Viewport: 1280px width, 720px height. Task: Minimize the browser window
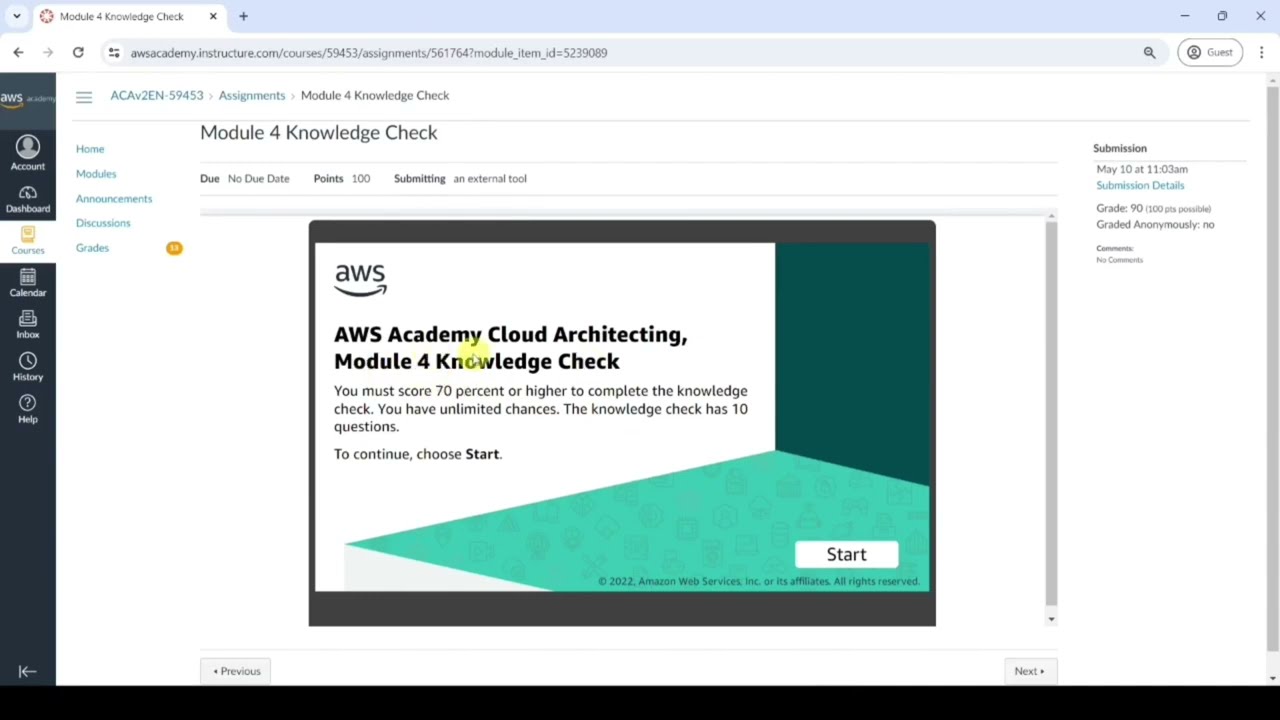[x=1185, y=16]
